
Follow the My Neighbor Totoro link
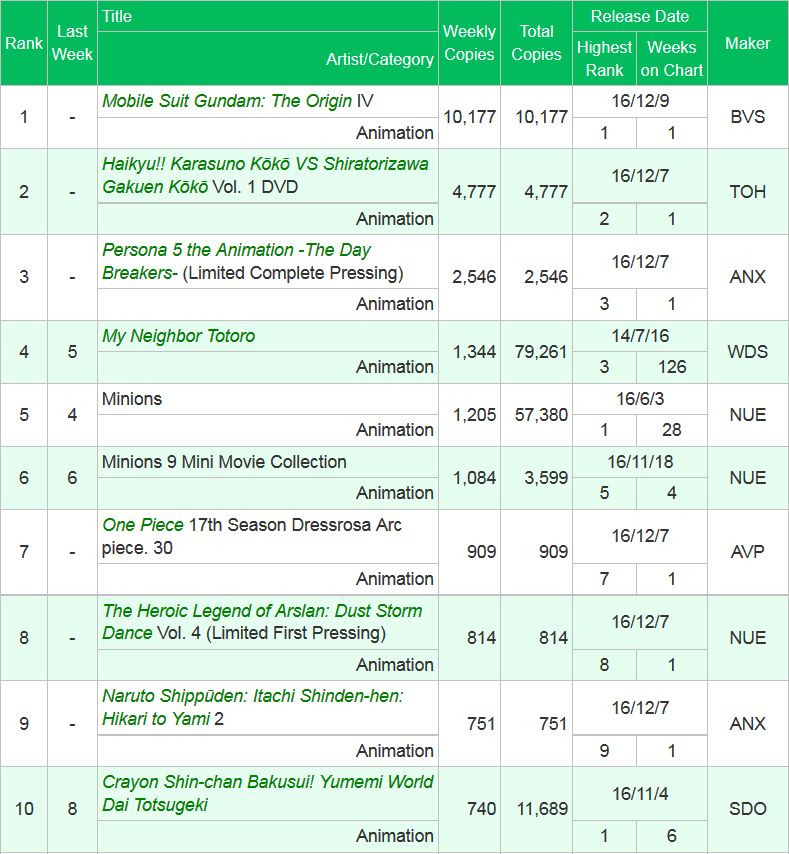click(x=178, y=336)
